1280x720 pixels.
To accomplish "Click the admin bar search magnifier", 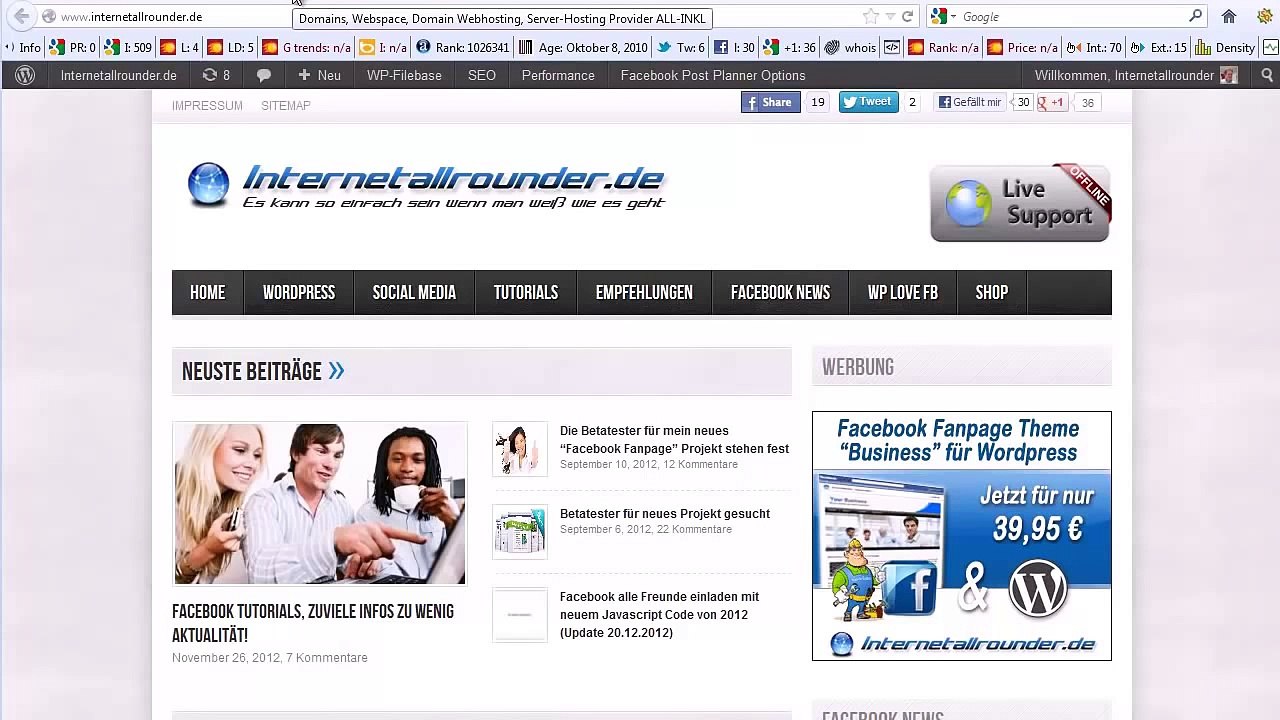I will point(1267,75).
